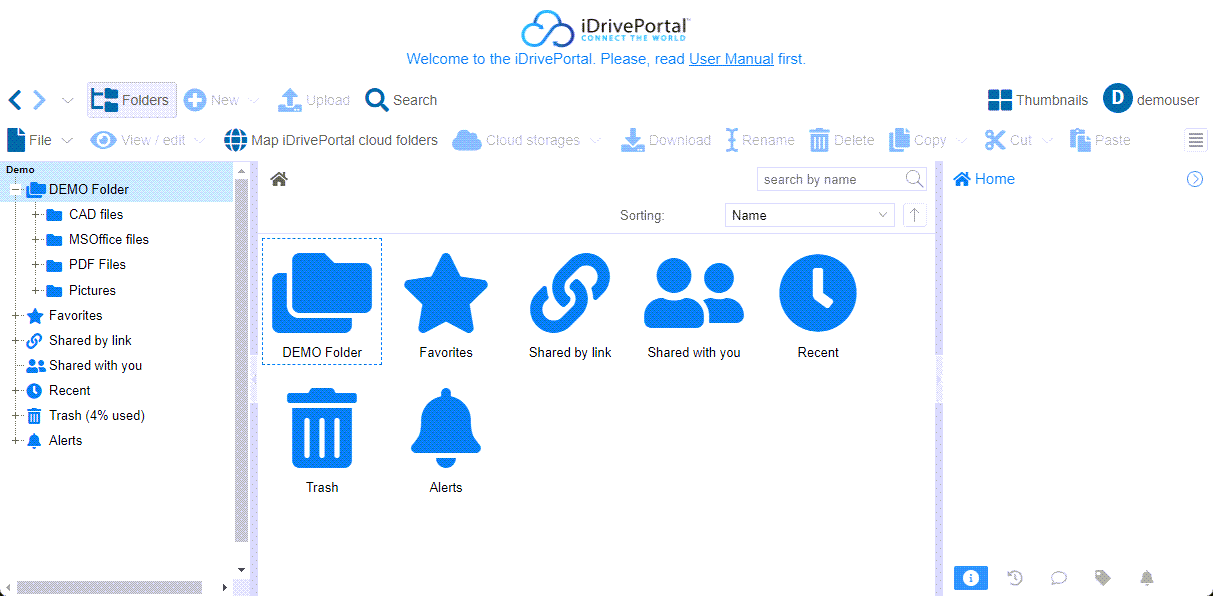Open the Shared by link chain icon
1213x596 pixels.
[x=570, y=293]
